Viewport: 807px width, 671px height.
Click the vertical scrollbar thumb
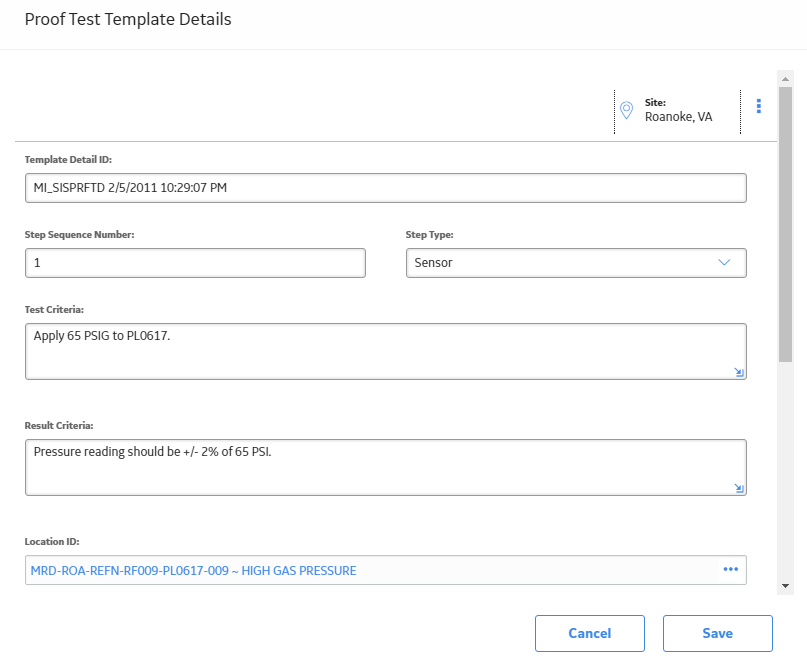click(x=785, y=224)
